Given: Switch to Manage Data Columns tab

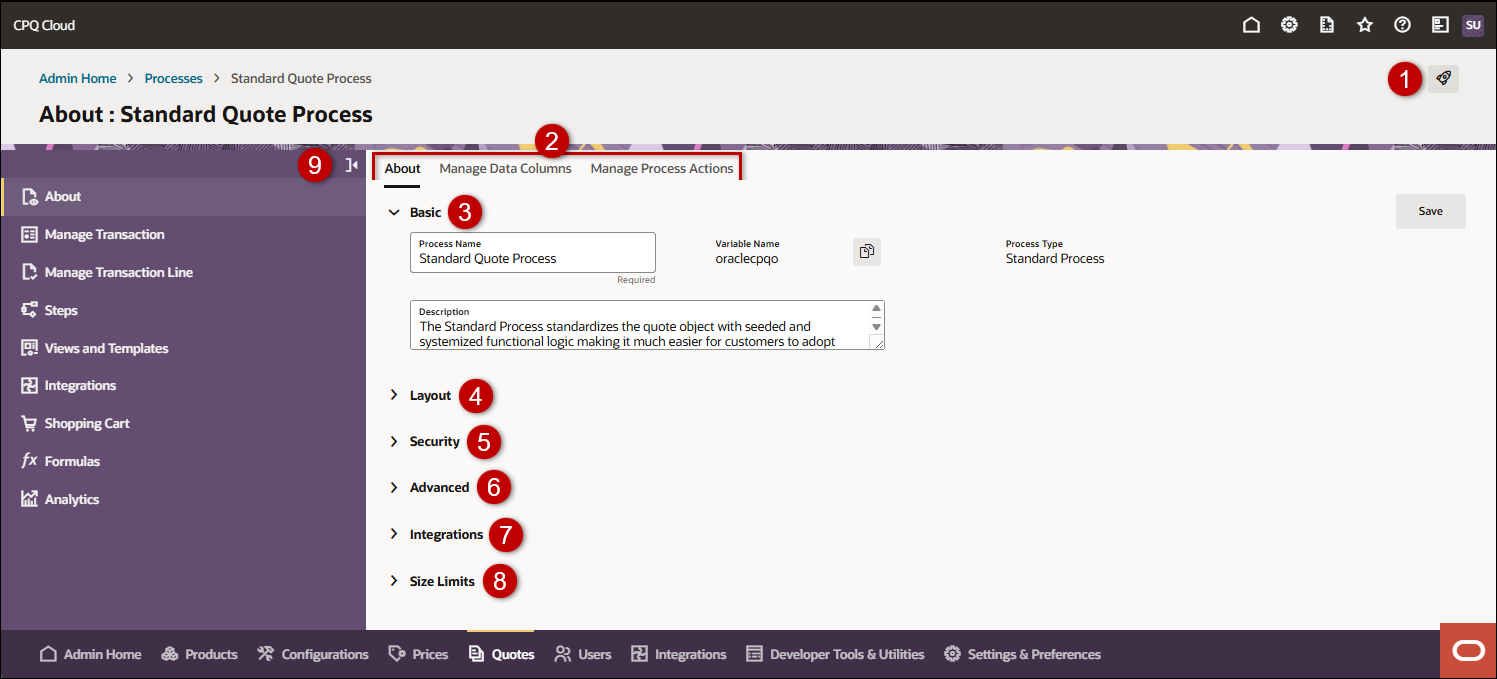Looking at the screenshot, I should (505, 168).
